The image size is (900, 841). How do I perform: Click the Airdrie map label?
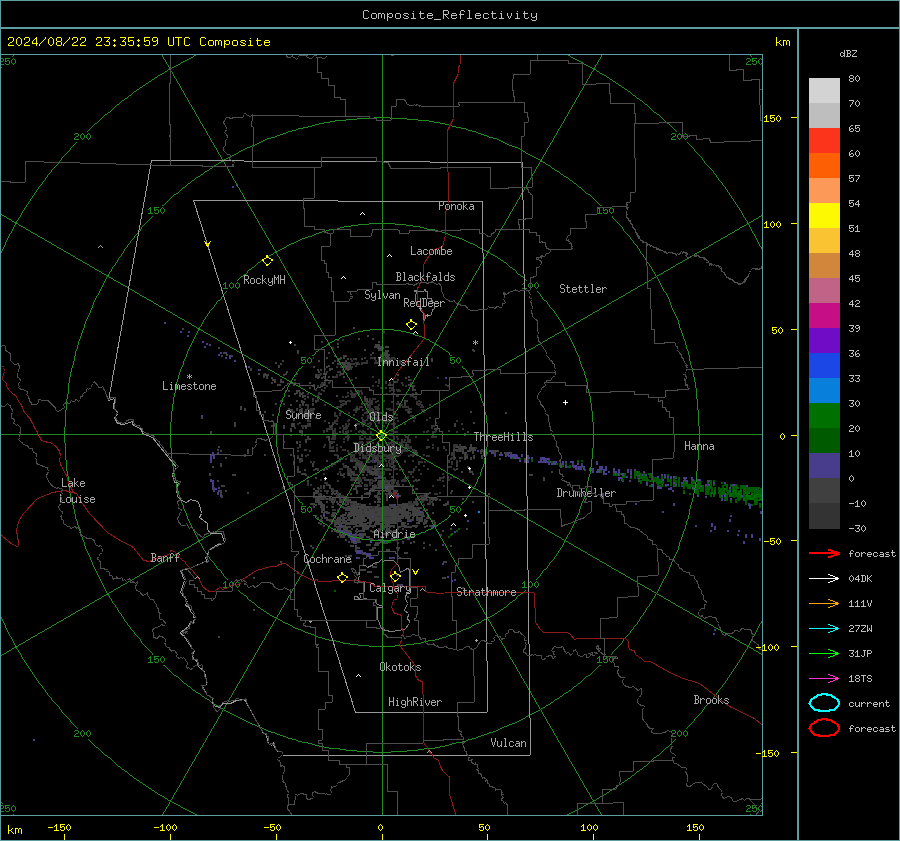tap(394, 534)
